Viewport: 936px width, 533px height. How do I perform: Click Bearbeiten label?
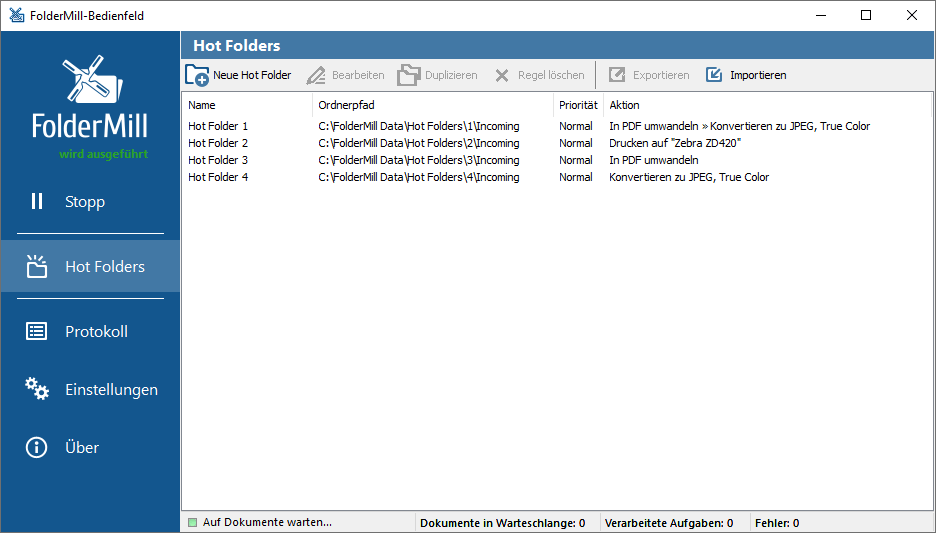click(358, 75)
